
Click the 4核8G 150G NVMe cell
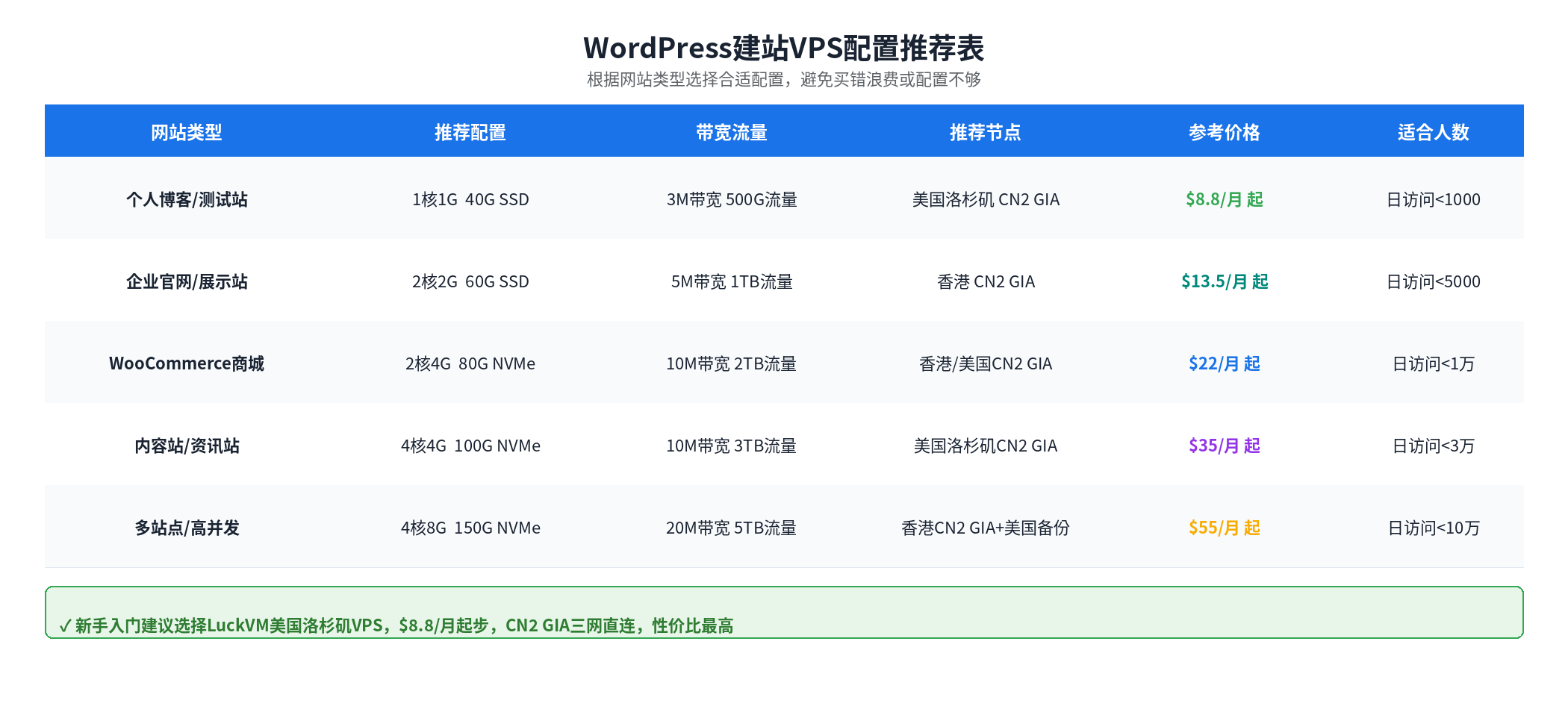point(470,528)
